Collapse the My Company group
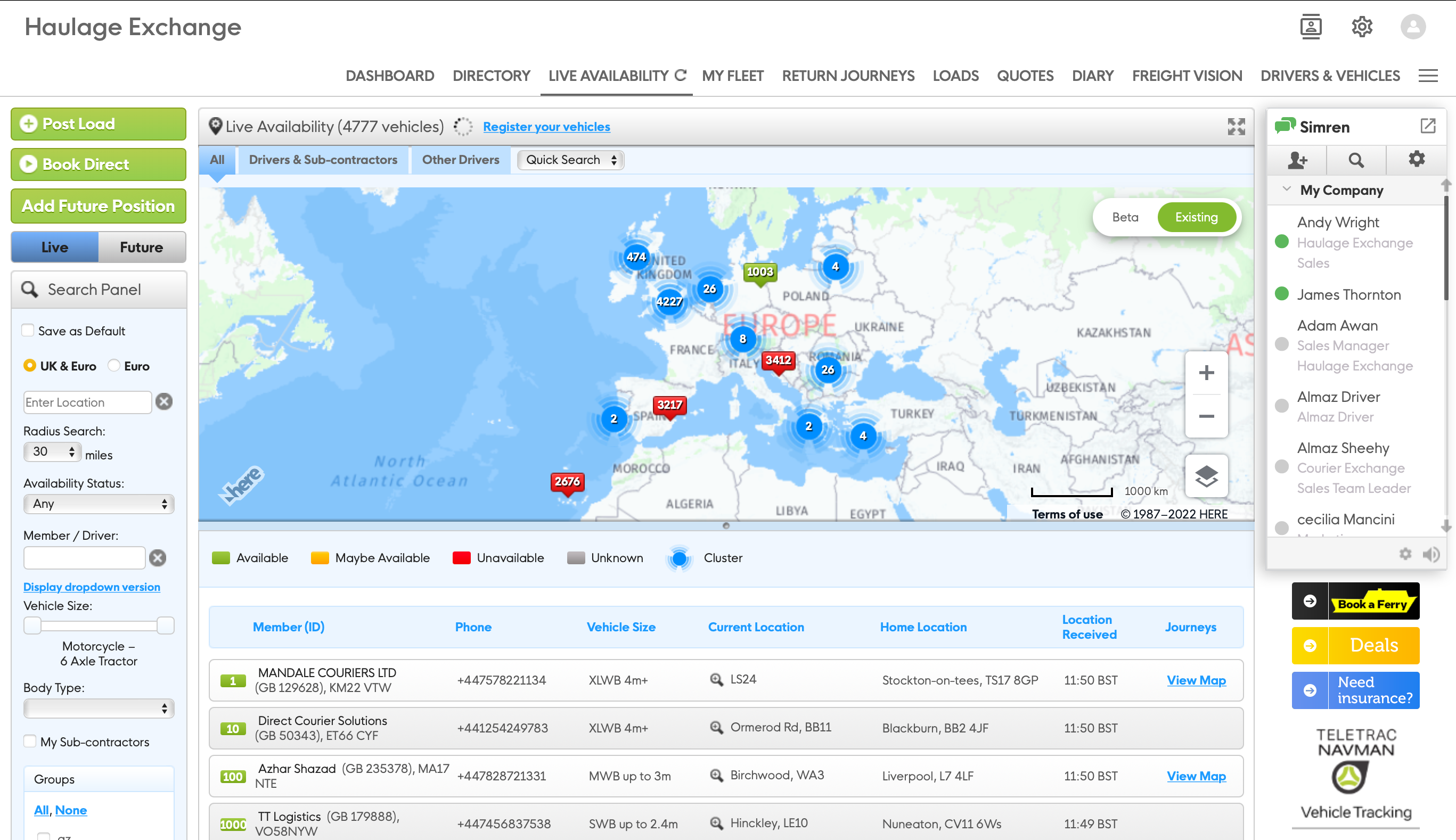This screenshot has height=840, width=1456. point(1286,189)
